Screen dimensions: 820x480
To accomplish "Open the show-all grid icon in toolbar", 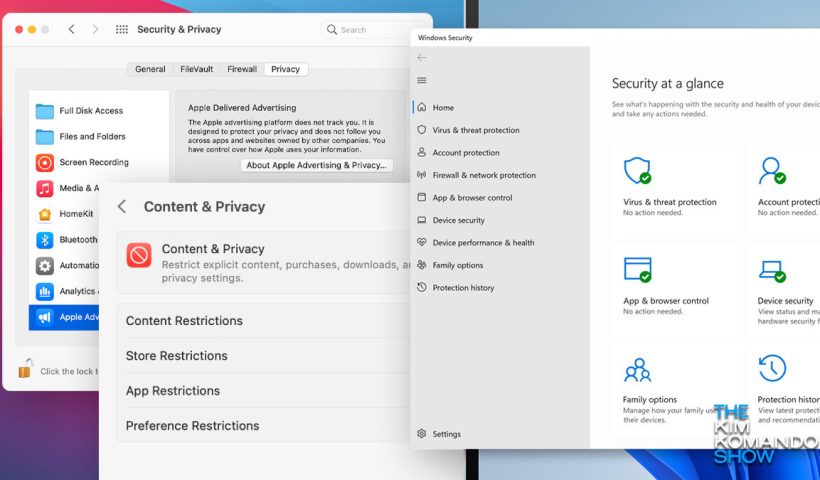I will point(122,29).
